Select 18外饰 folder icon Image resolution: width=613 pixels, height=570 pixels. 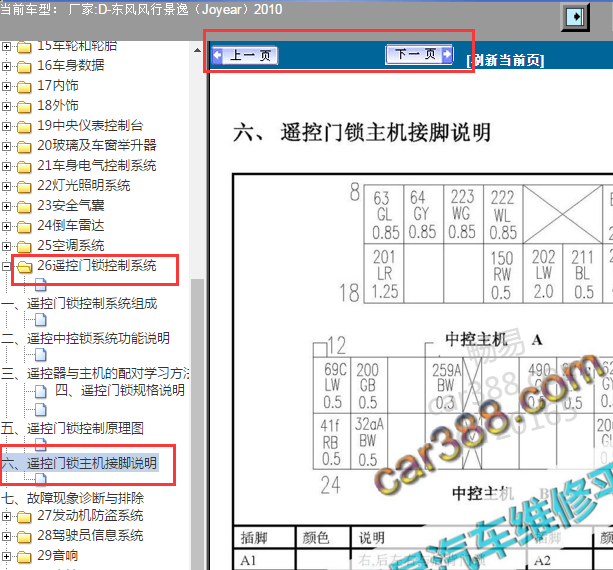[24, 106]
